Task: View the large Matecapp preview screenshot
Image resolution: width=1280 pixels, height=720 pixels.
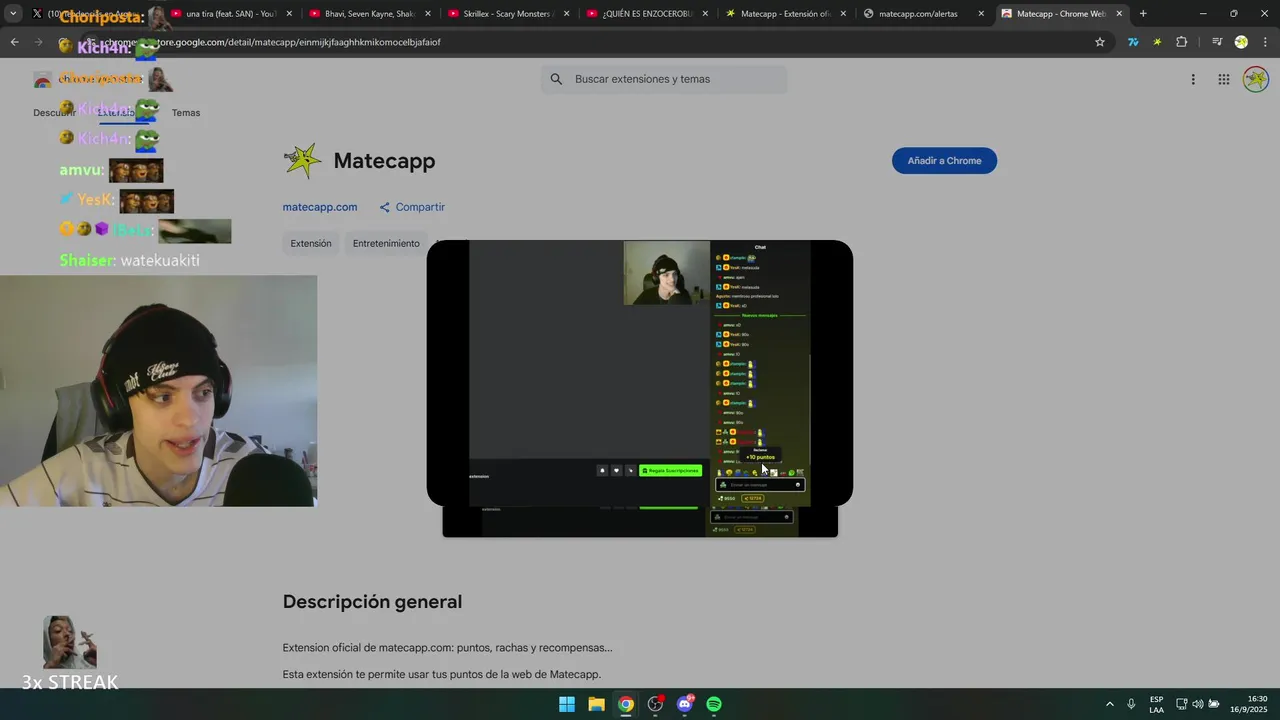Action: point(640,373)
